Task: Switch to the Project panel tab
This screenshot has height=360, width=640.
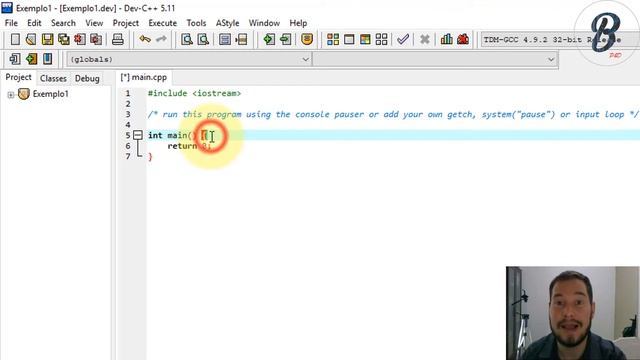Action: click(18, 77)
